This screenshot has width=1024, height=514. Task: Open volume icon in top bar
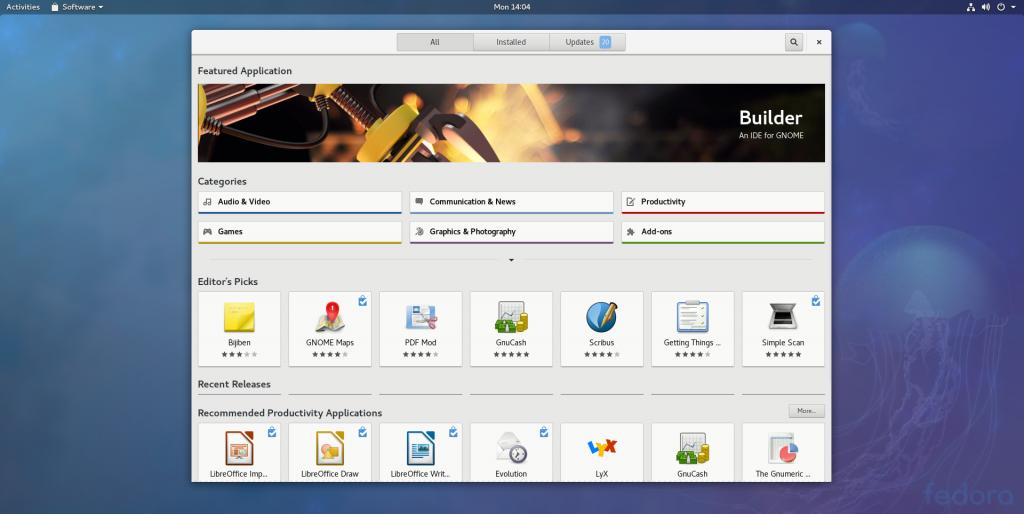[x=985, y=7]
